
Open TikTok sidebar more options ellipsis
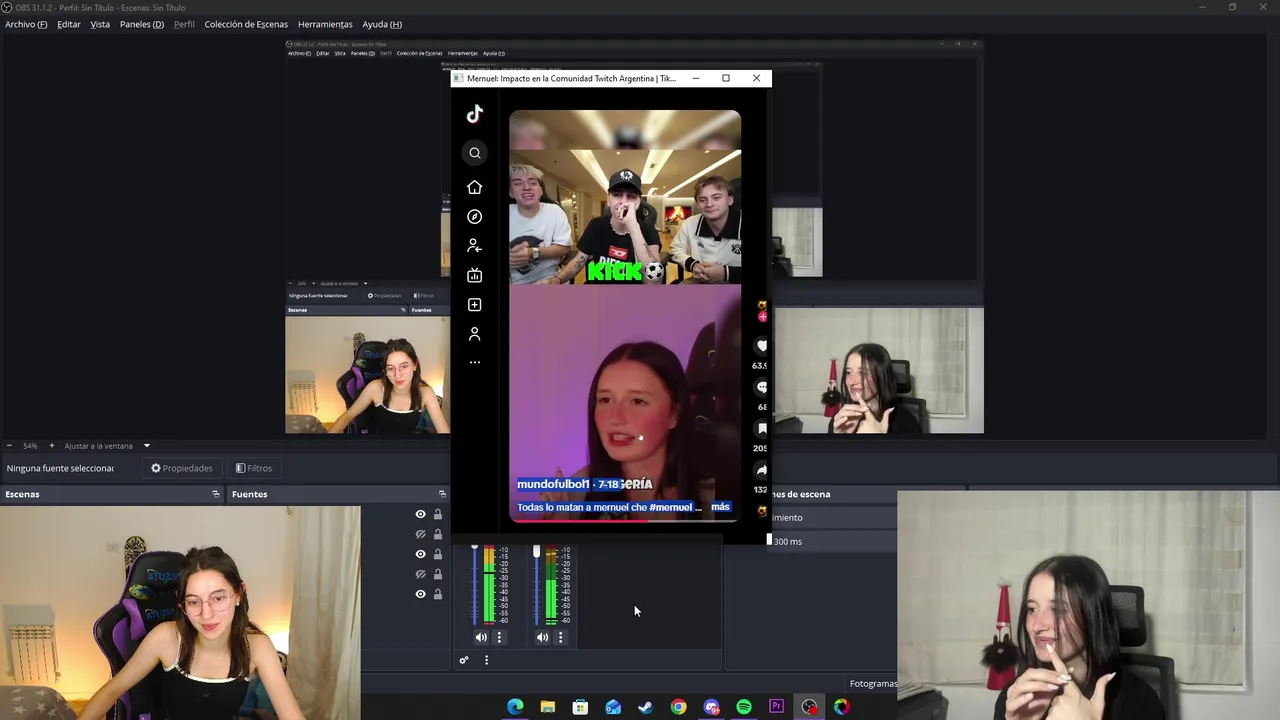(x=475, y=363)
